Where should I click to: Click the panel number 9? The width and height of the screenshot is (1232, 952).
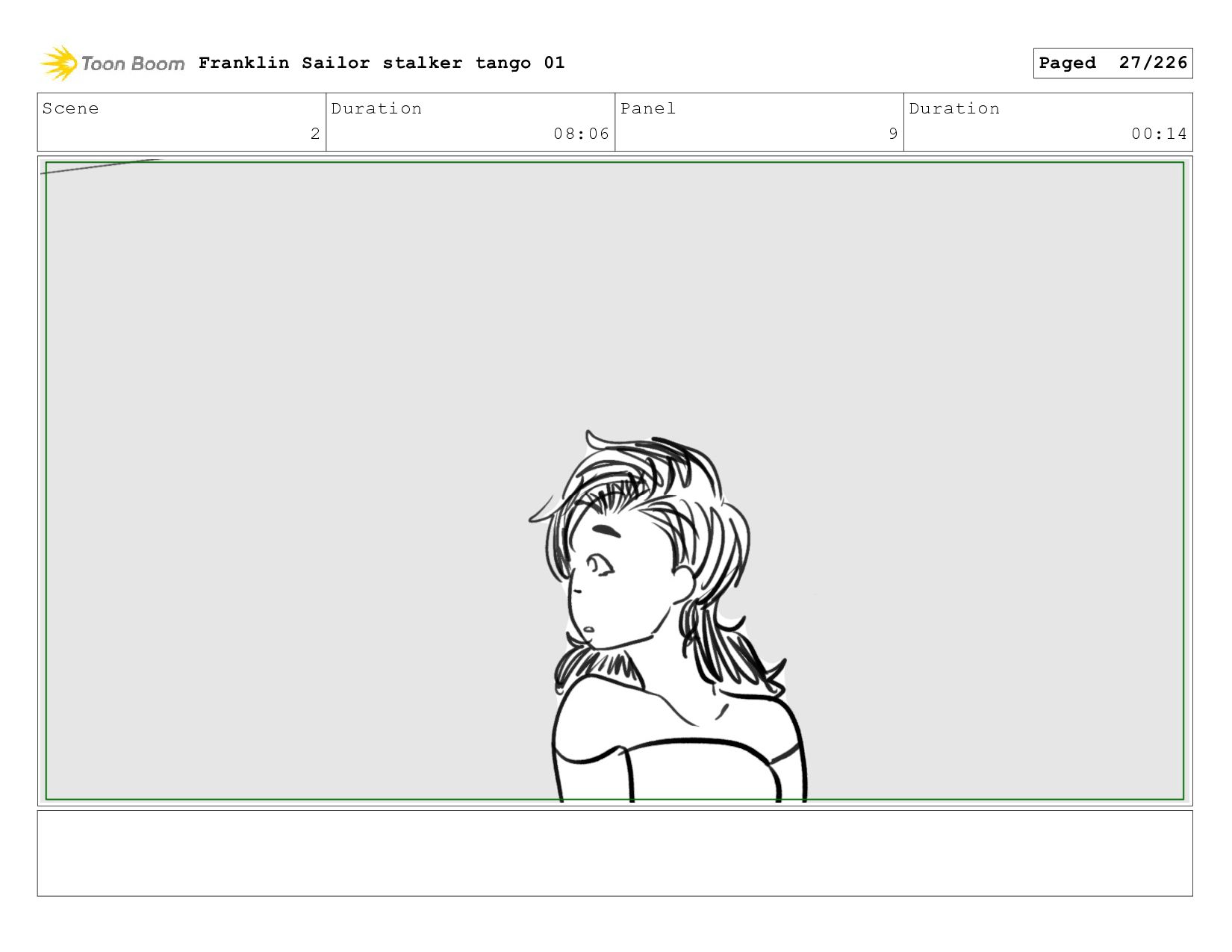click(x=893, y=134)
